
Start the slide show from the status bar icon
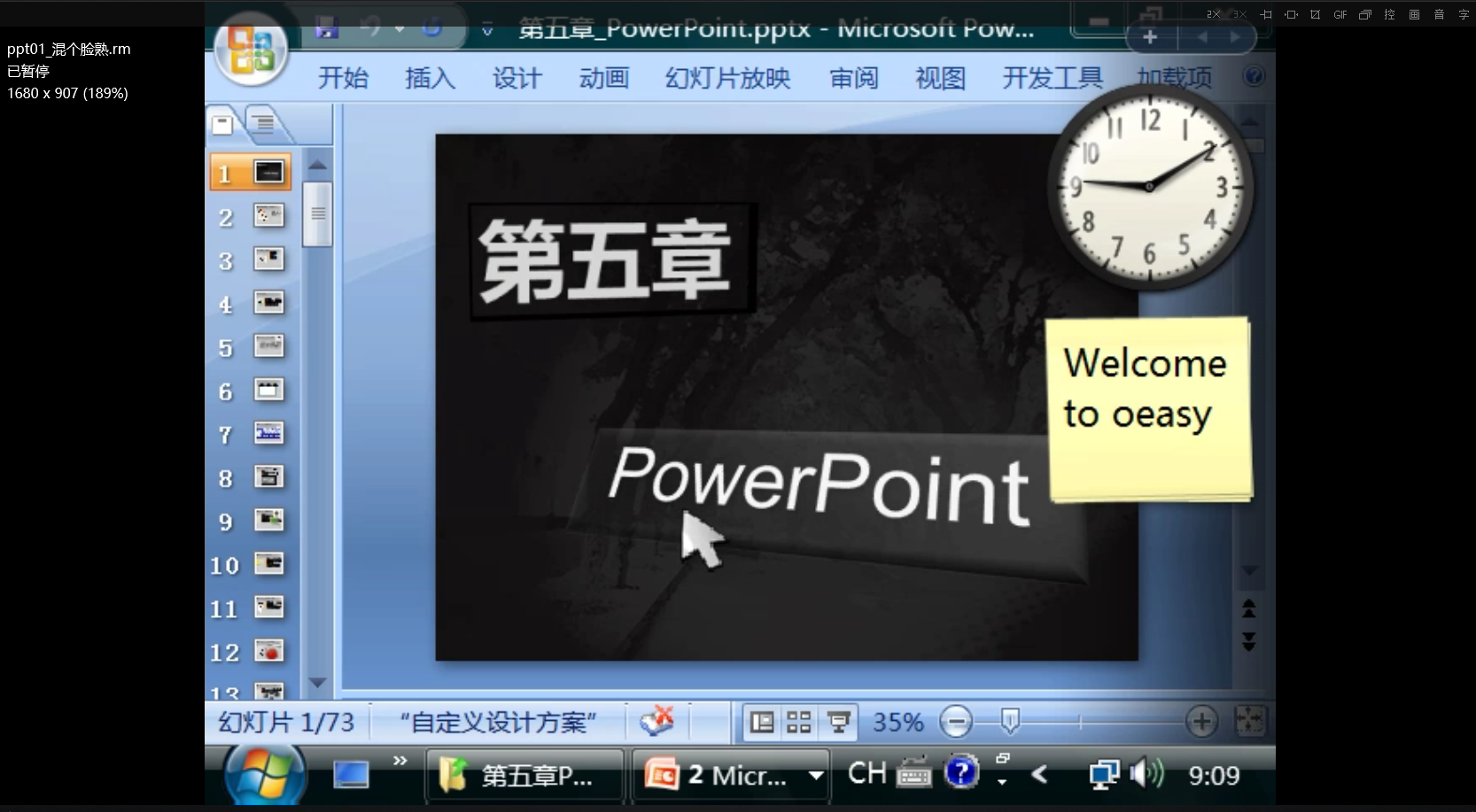click(838, 723)
